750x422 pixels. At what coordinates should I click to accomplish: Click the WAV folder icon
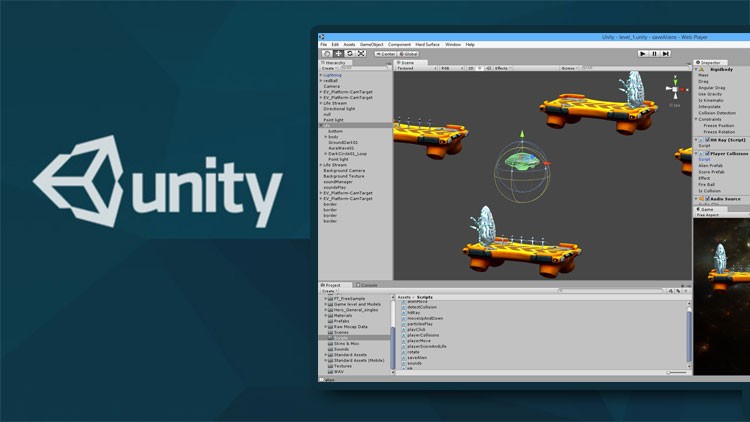[x=331, y=372]
